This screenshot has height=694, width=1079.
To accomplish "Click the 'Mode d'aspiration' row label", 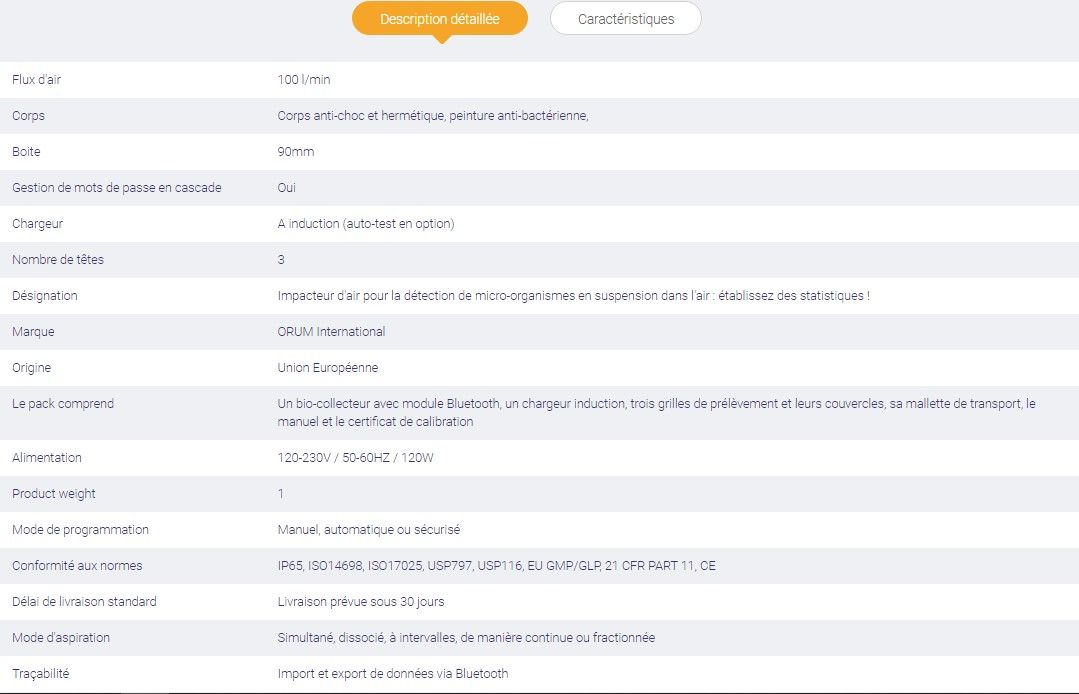I will click(61, 638).
